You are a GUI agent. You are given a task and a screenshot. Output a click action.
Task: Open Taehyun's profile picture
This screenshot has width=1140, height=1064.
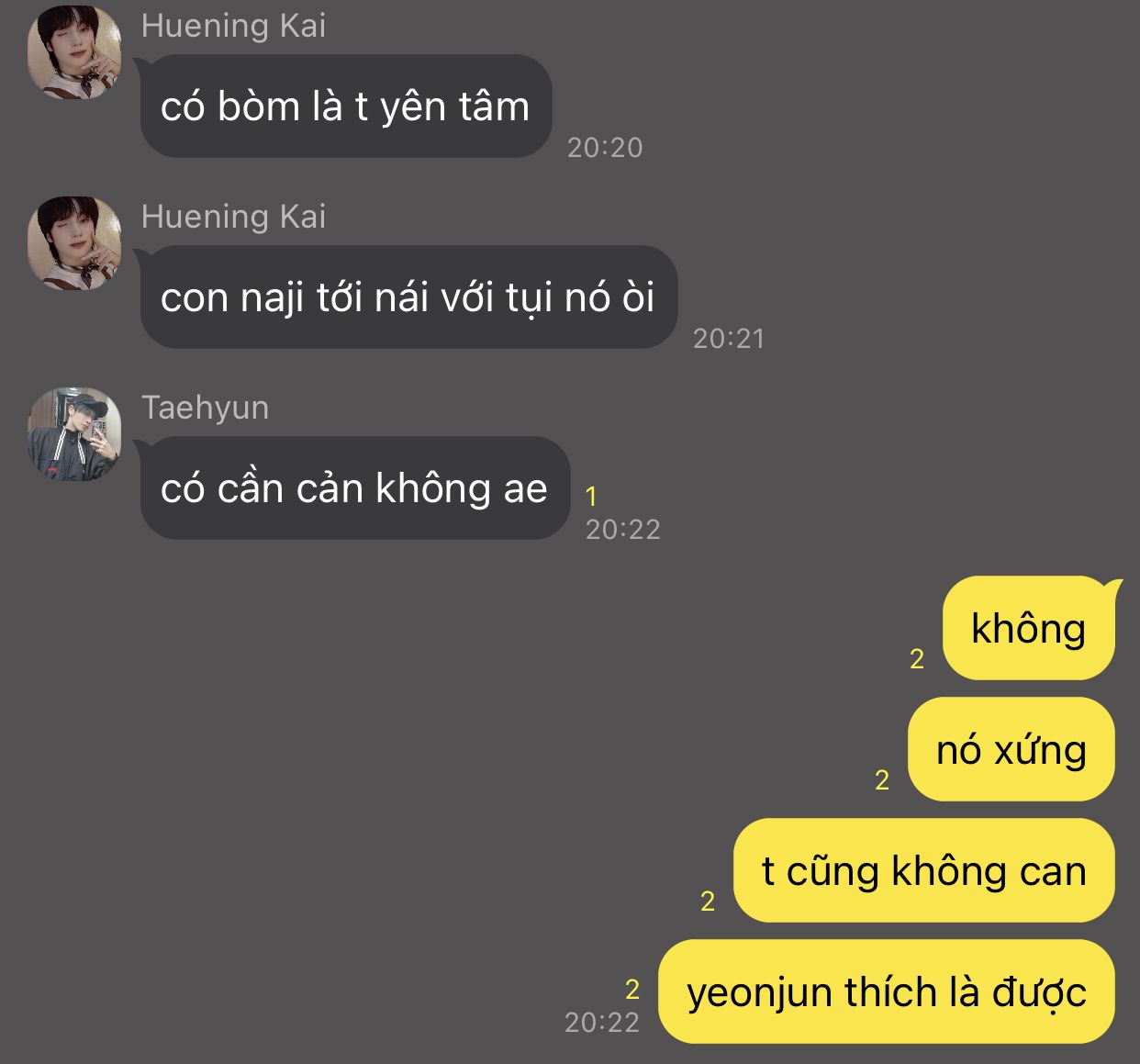(74, 434)
